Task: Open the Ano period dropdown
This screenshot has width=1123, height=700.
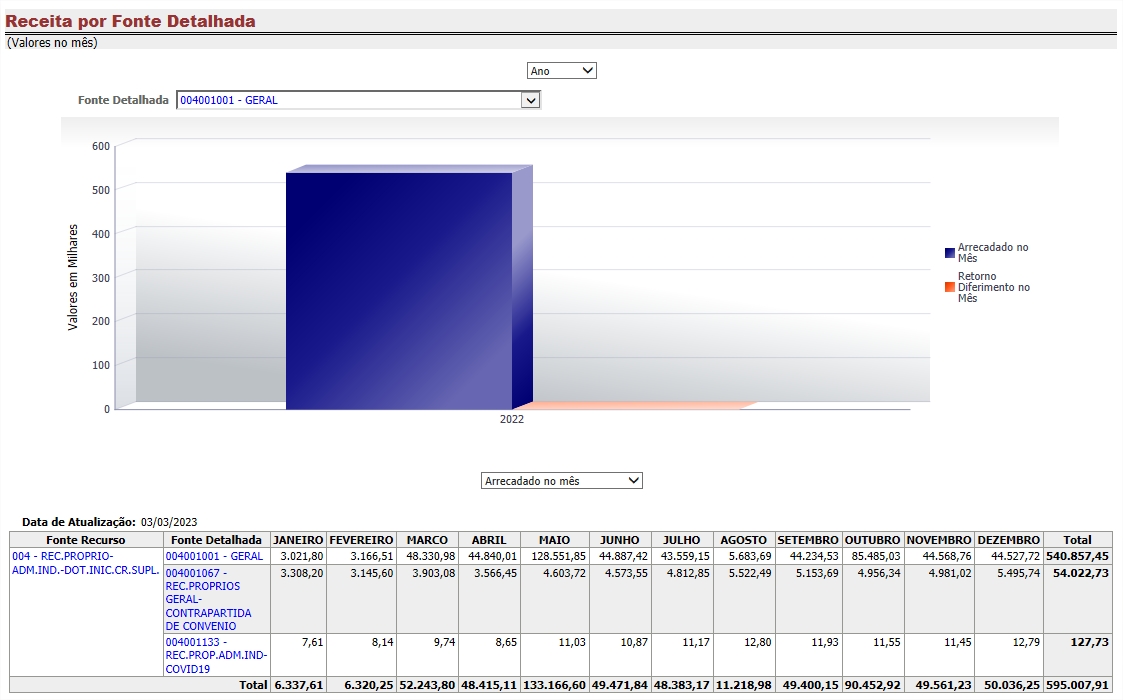Action: (x=561, y=71)
